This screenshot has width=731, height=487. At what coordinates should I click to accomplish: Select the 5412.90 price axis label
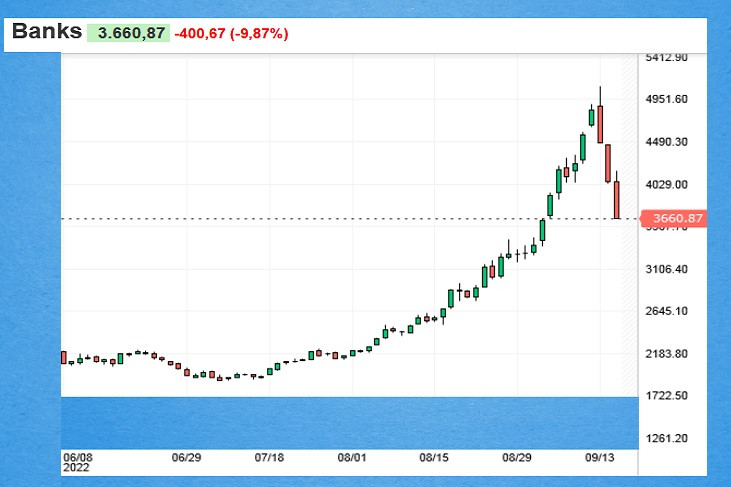(x=667, y=58)
